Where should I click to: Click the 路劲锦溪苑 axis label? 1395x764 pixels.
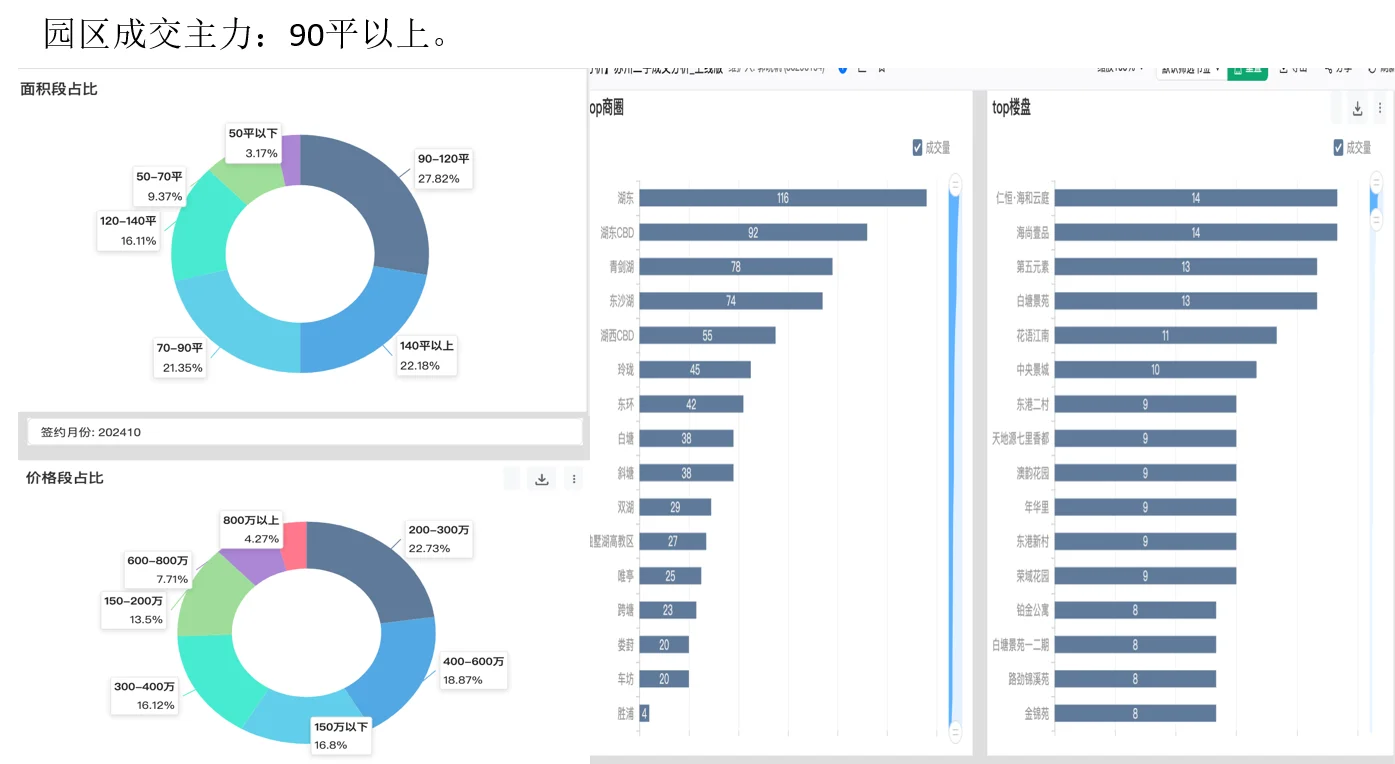pyautogui.click(x=1029, y=679)
